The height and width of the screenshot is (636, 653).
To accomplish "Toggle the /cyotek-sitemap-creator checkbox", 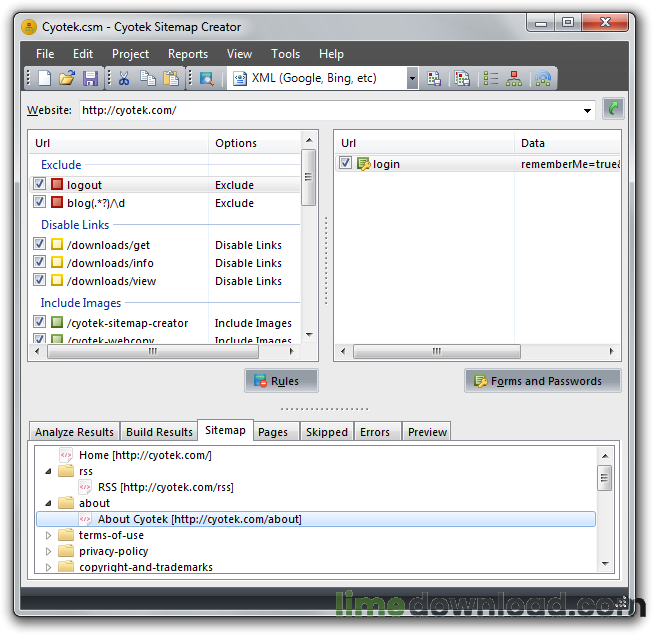I will point(40,322).
